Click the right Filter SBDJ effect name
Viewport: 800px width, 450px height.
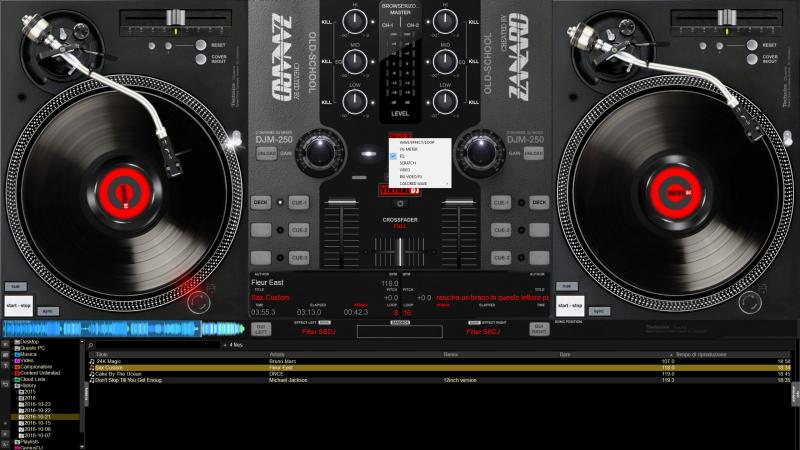[x=483, y=332]
